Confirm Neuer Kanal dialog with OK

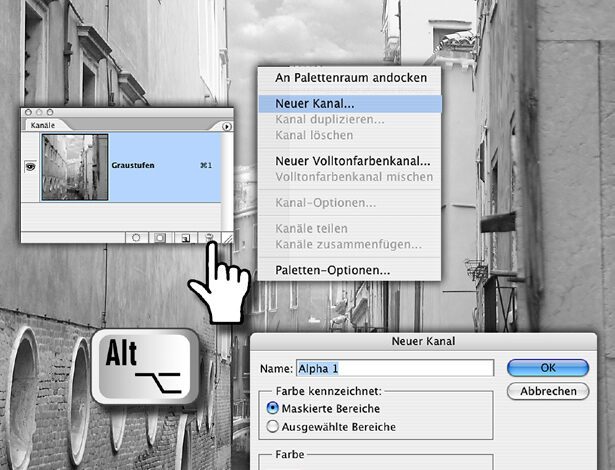click(548, 368)
